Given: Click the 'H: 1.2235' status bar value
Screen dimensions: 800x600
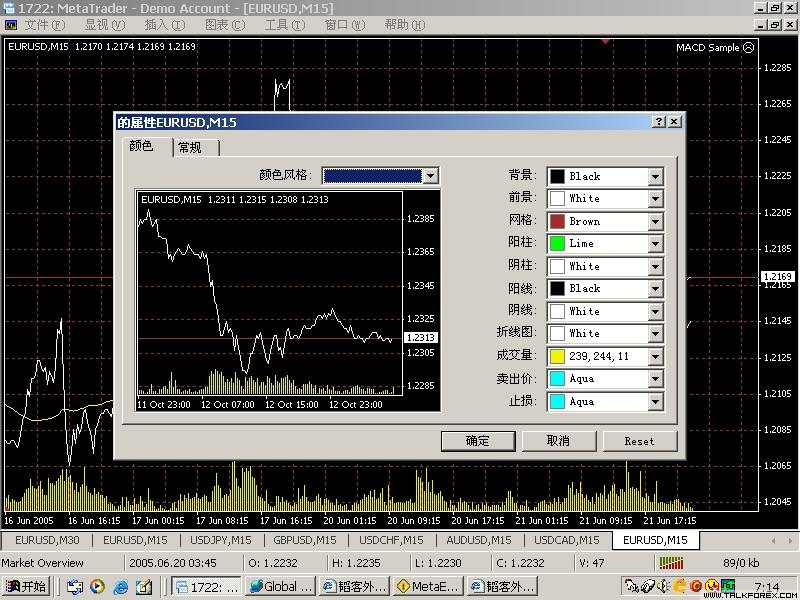Looking at the screenshot, I should click(356, 563).
